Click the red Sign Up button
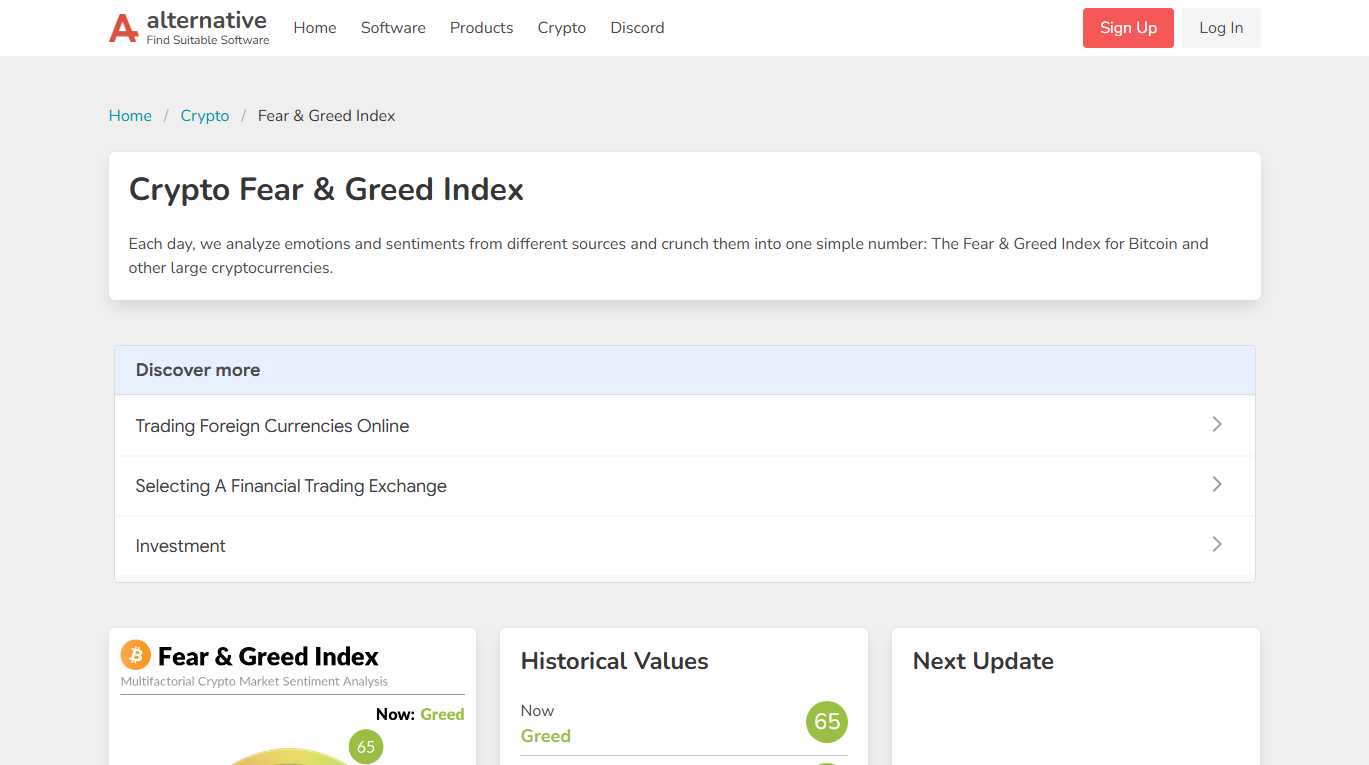1369x765 pixels. coord(1128,28)
